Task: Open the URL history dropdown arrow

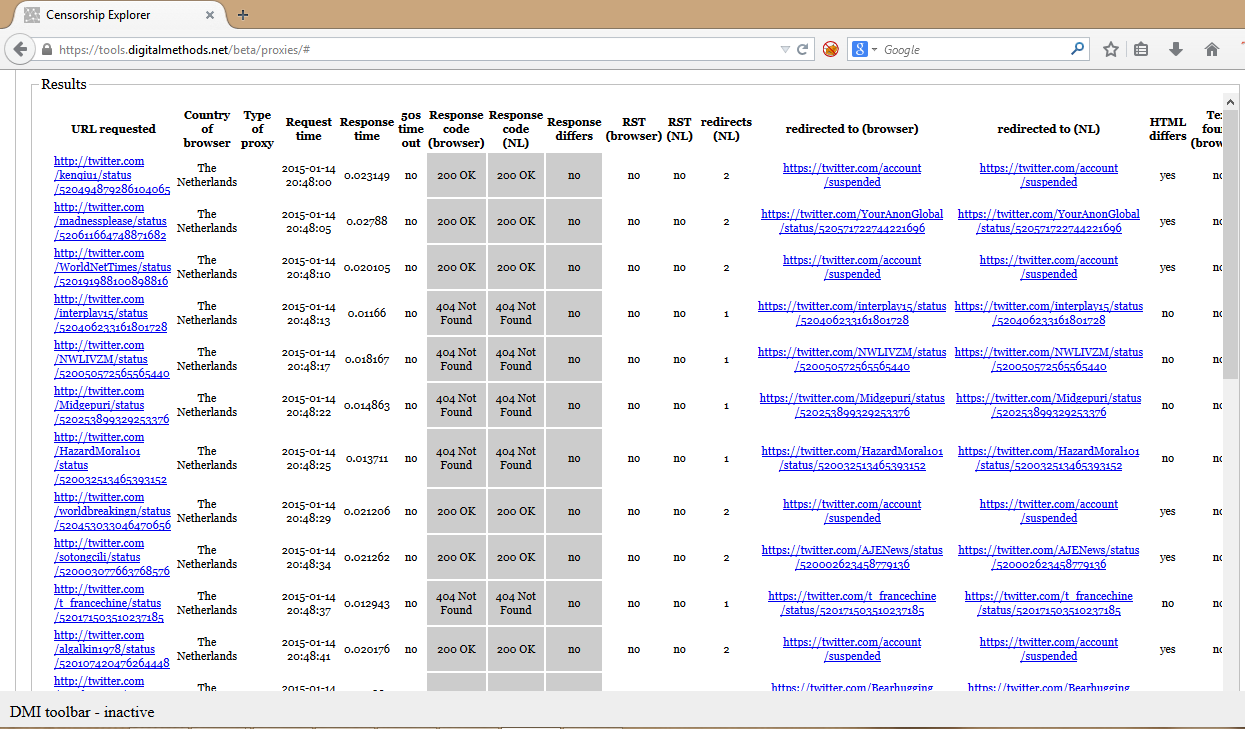Action: tap(785, 49)
